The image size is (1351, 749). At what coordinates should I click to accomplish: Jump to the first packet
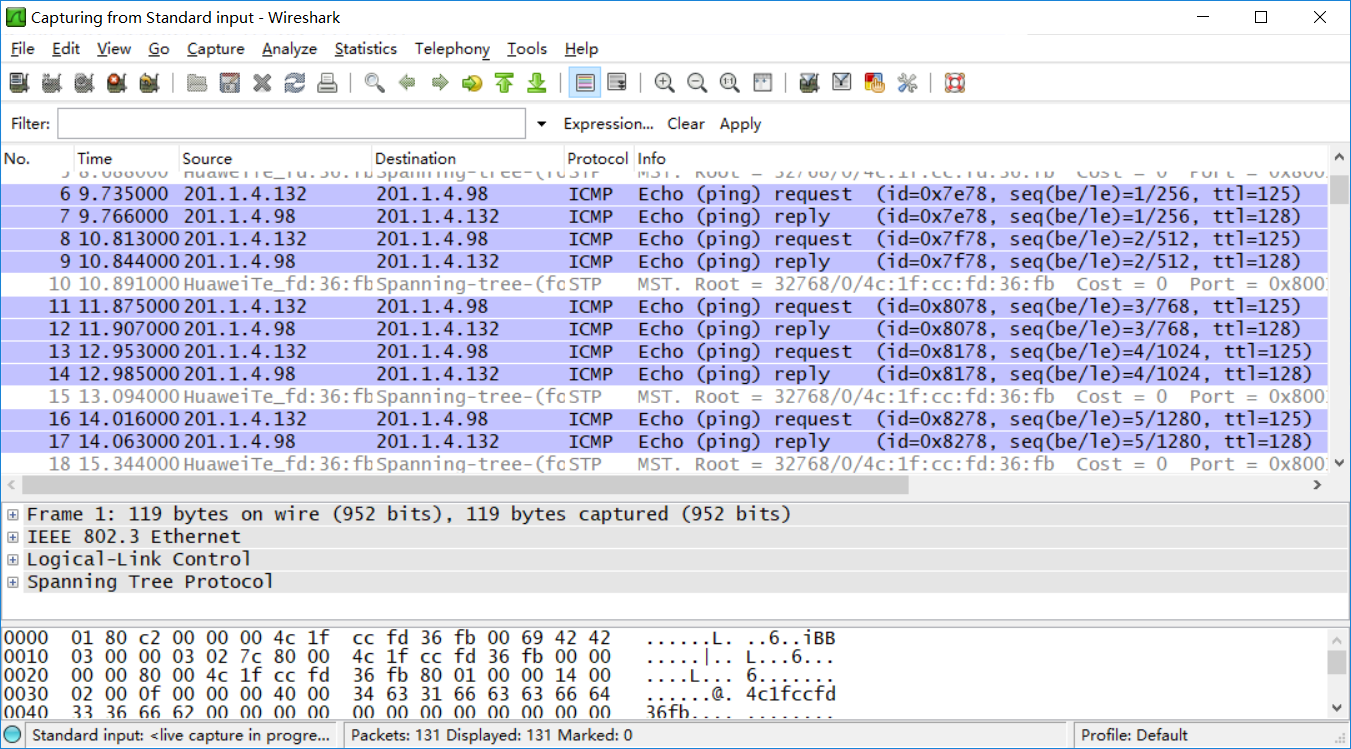[x=504, y=83]
